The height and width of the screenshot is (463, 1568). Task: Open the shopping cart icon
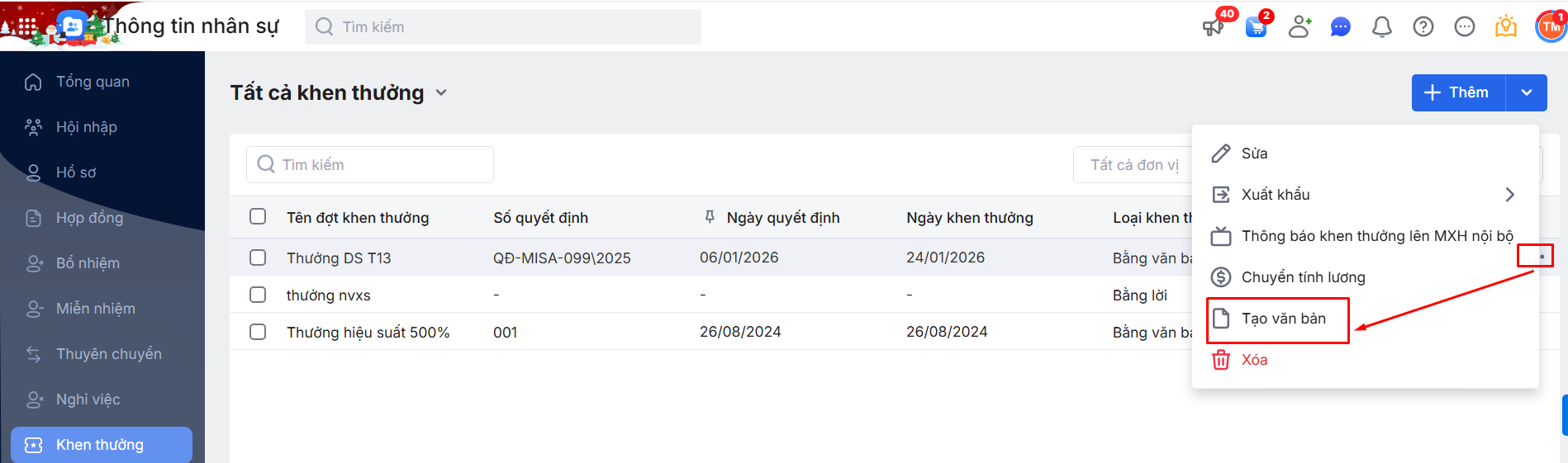(1256, 26)
